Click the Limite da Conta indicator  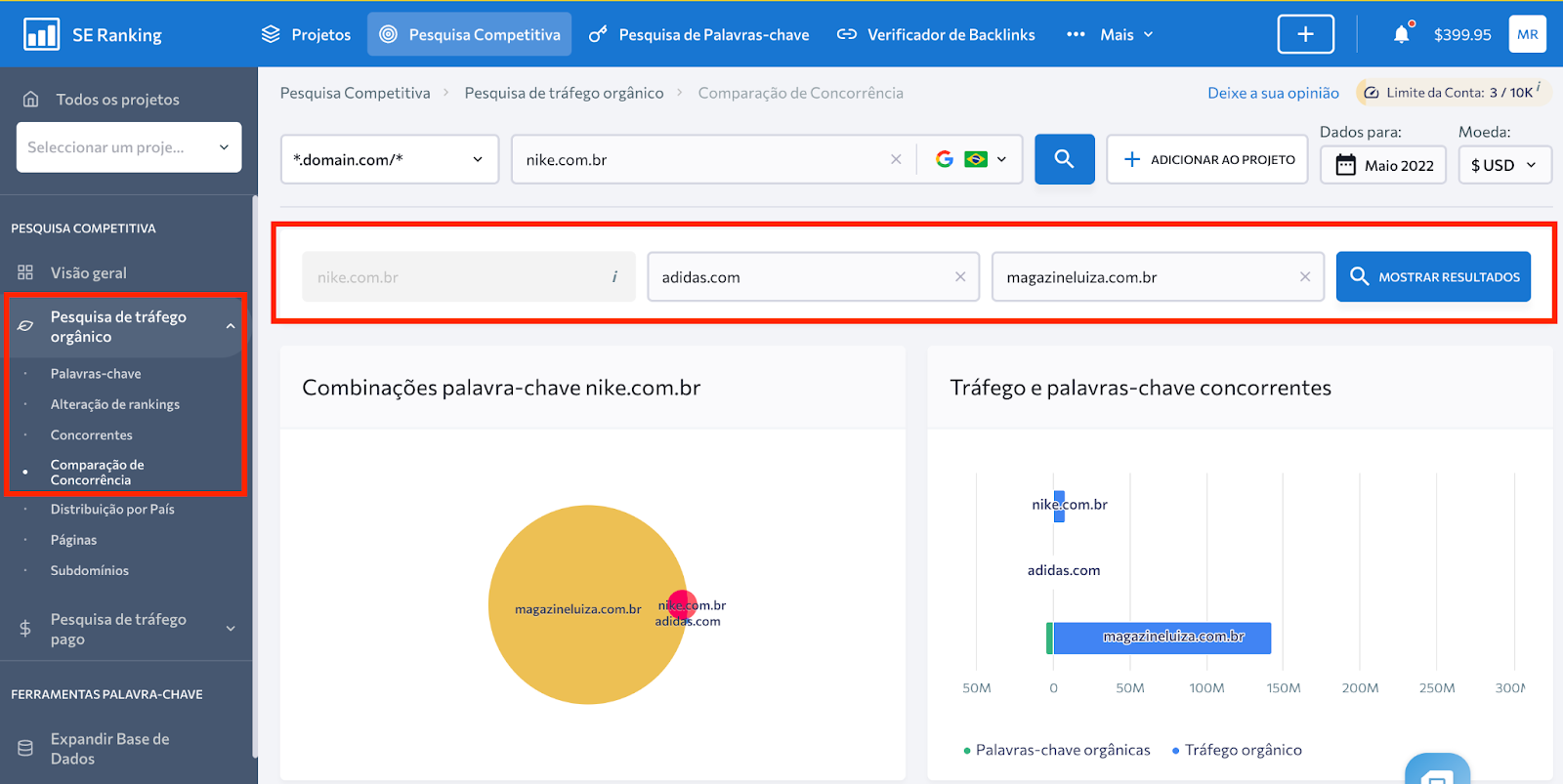pos(1452,92)
